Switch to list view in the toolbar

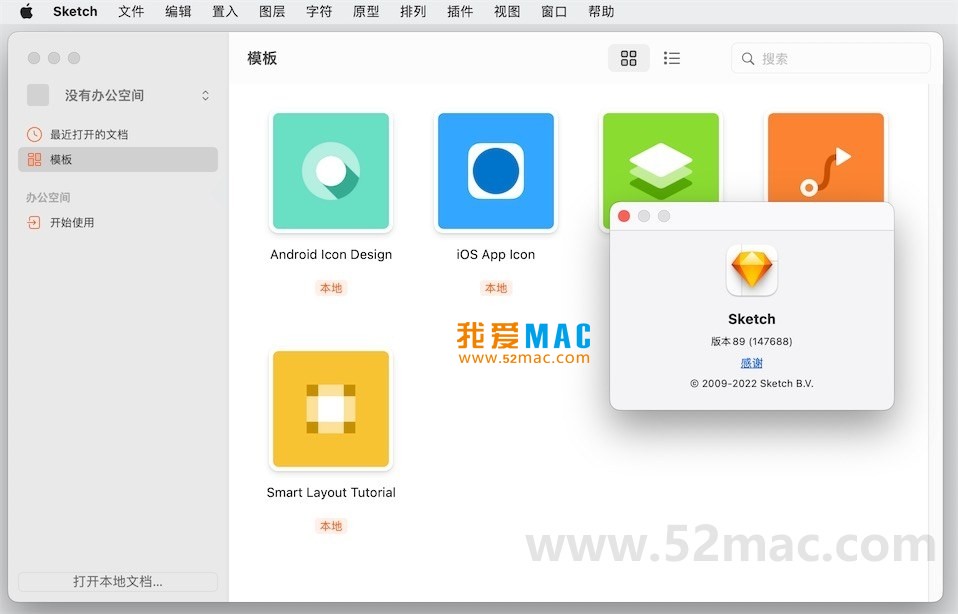point(672,58)
